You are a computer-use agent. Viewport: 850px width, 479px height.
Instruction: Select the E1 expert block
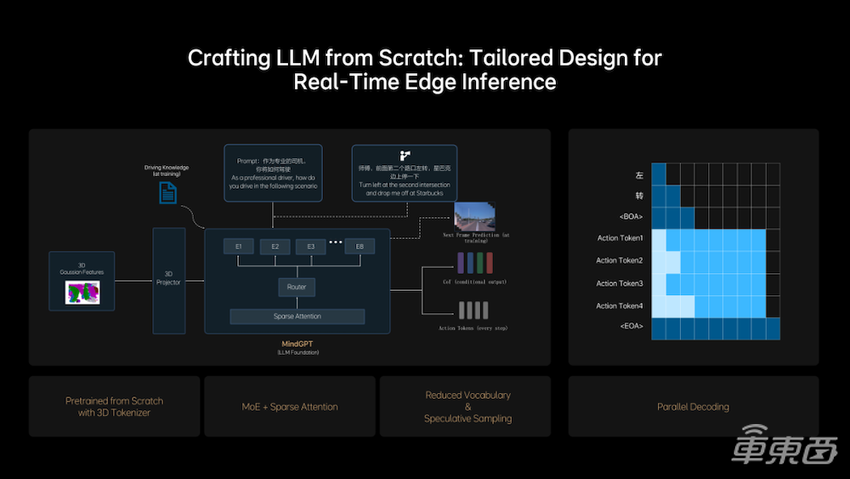click(x=239, y=246)
